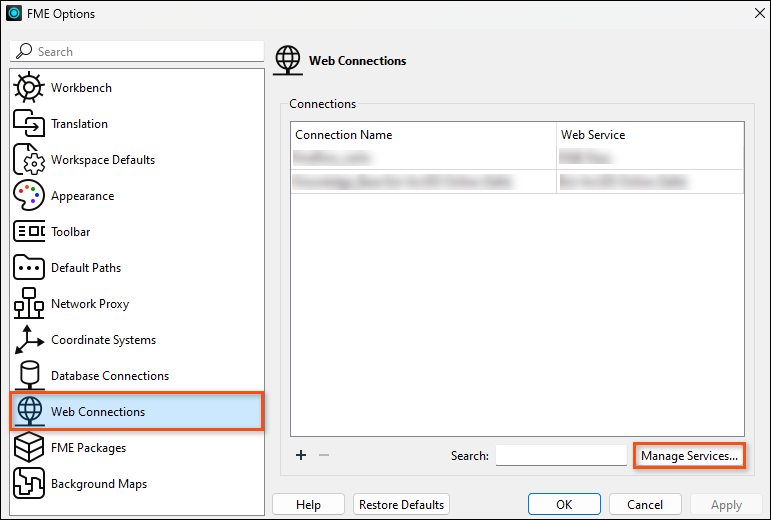Open the Workspace Defaults label
Image resolution: width=771 pixels, height=520 pixels.
tap(103, 160)
